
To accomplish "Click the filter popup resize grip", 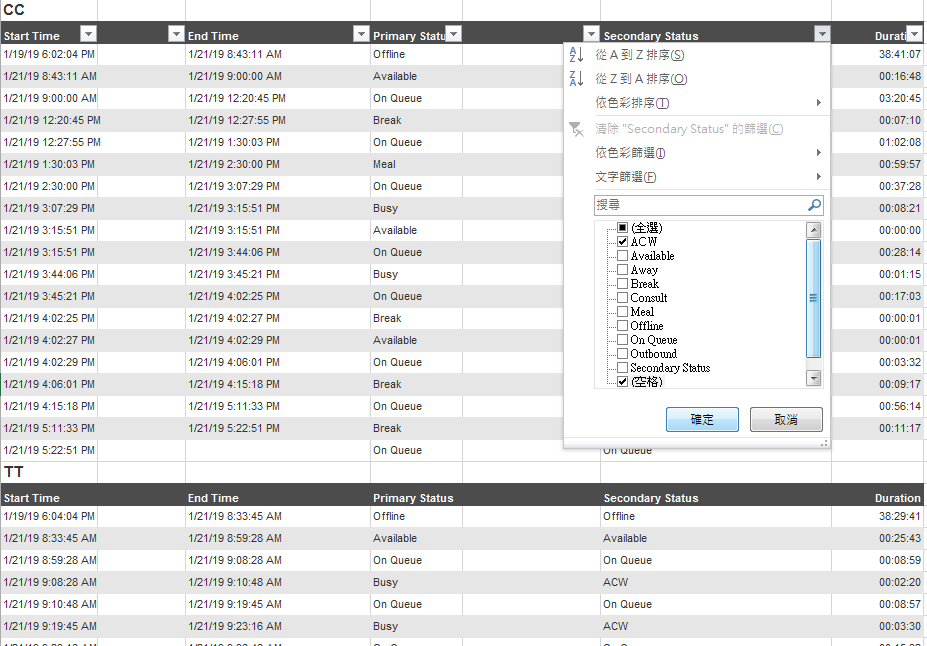I will (x=824, y=443).
